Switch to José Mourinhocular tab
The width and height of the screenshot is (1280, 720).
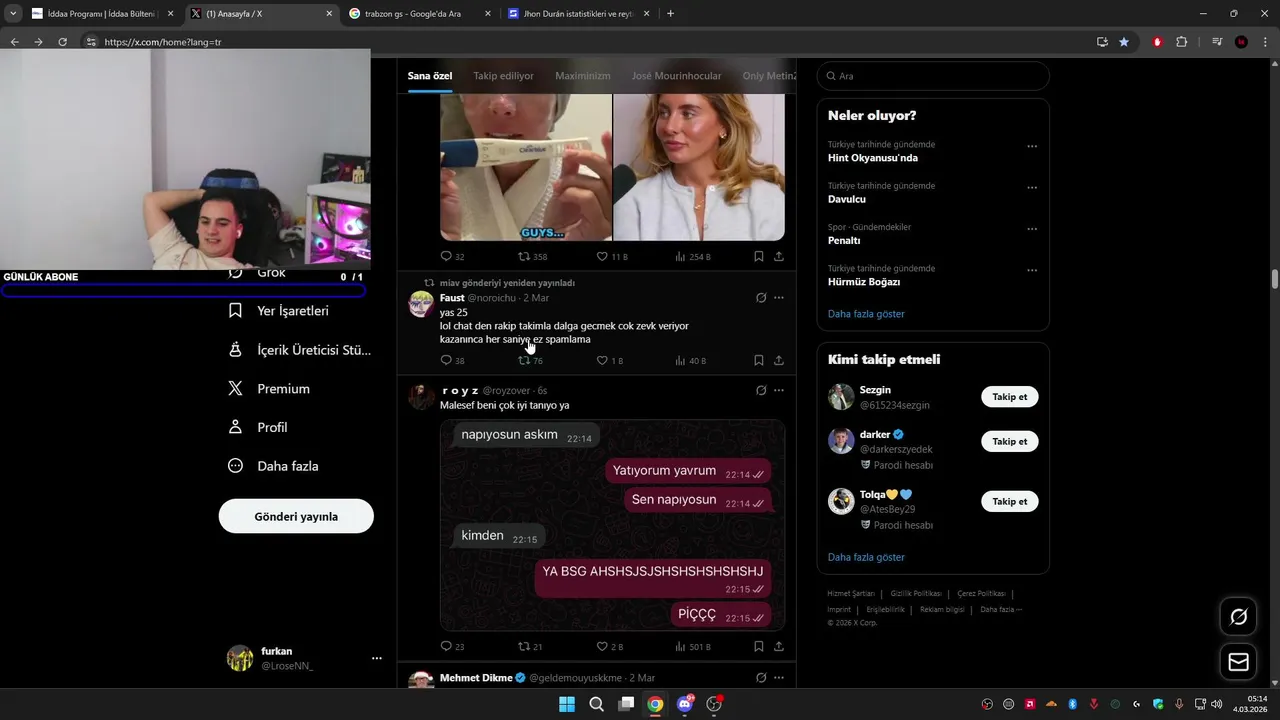(676, 76)
